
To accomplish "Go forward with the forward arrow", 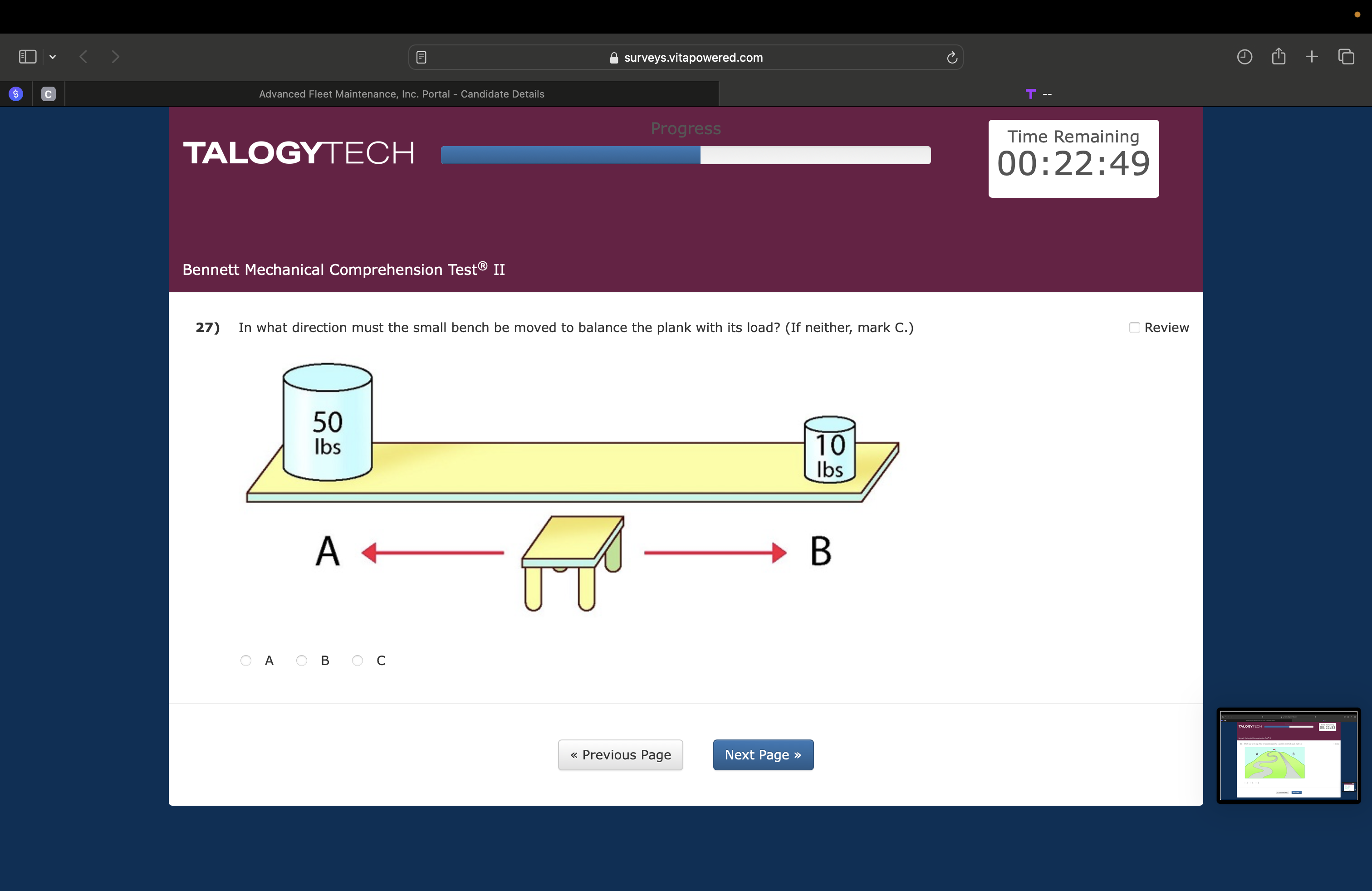I will click(x=115, y=56).
